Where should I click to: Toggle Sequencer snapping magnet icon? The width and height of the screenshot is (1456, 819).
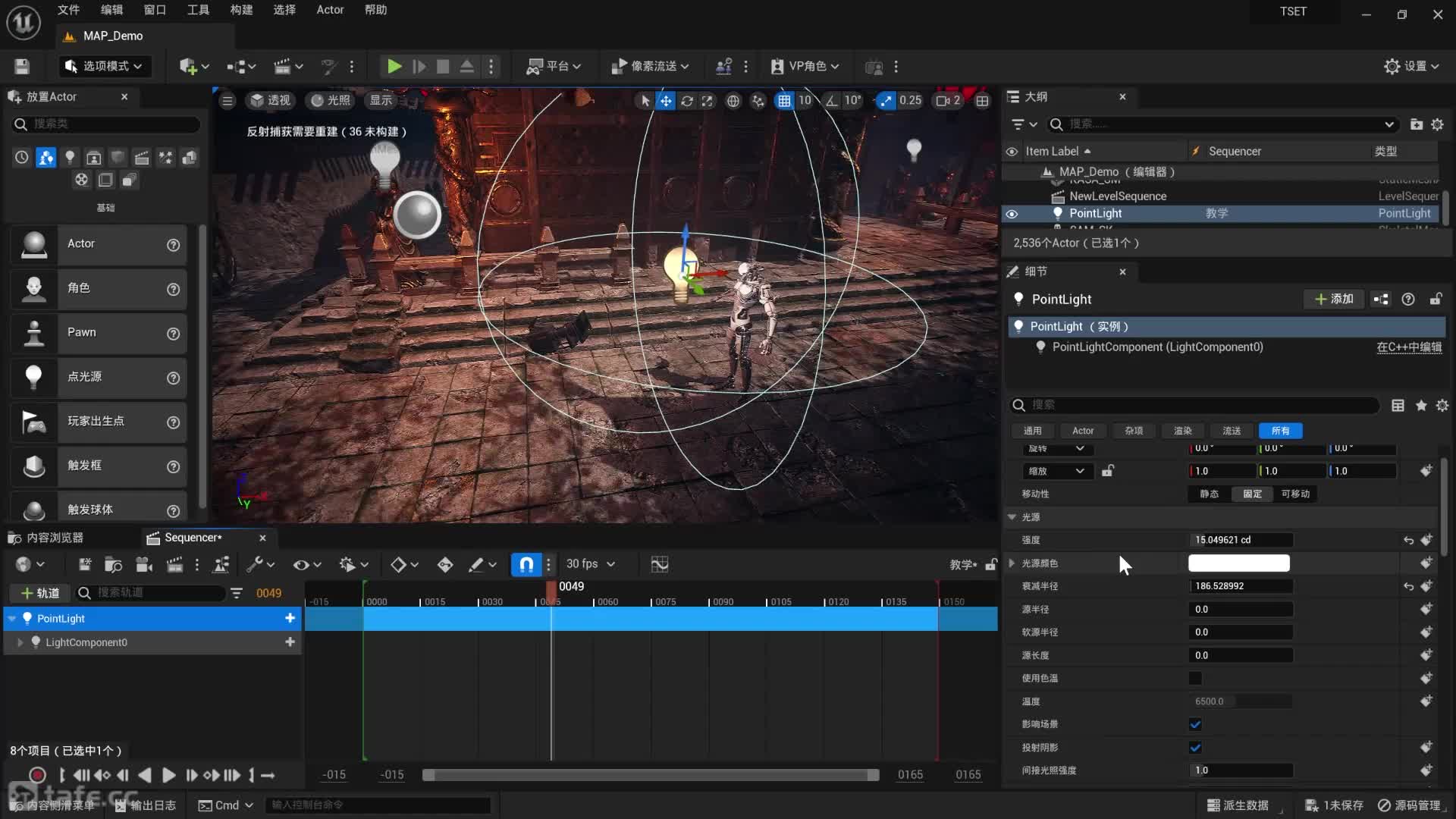pyautogui.click(x=526, y=564)
